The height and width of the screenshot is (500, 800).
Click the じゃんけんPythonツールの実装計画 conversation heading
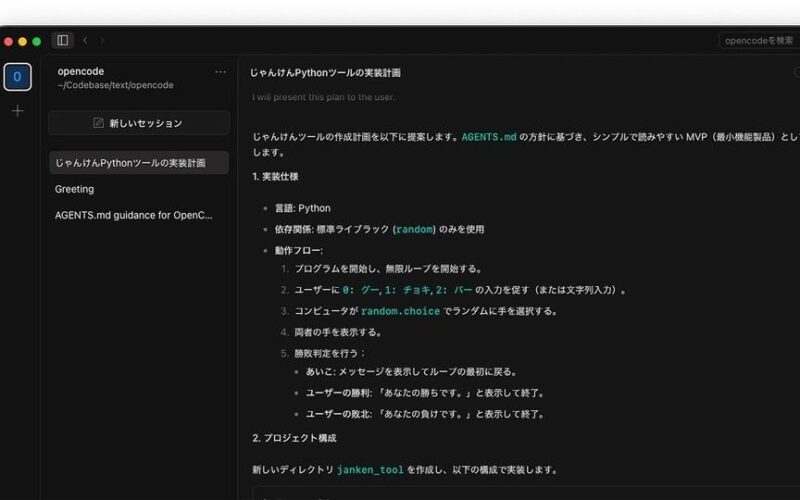(x=325, y=73)
